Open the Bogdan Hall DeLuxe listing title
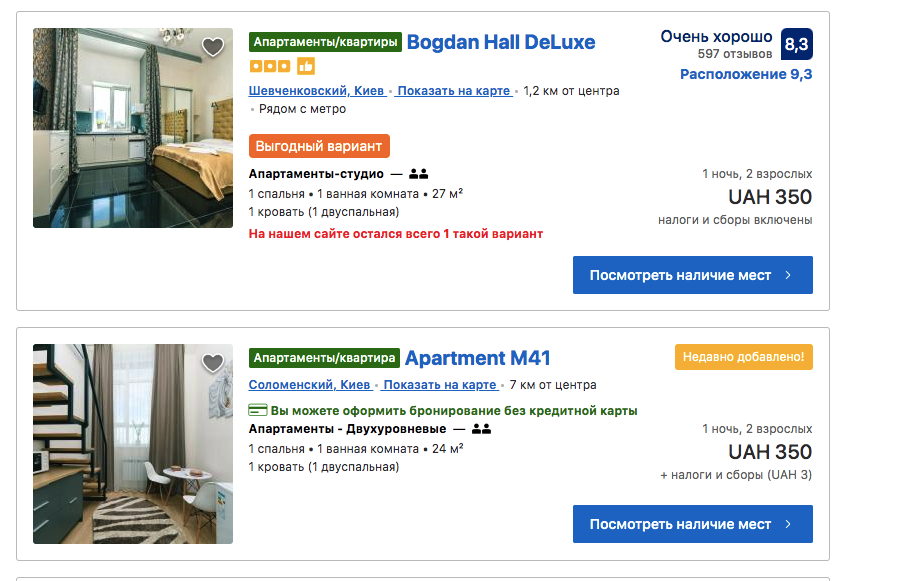Image resolution: width=901 pixels, height=581 pixels. click(x=500, y=42)
